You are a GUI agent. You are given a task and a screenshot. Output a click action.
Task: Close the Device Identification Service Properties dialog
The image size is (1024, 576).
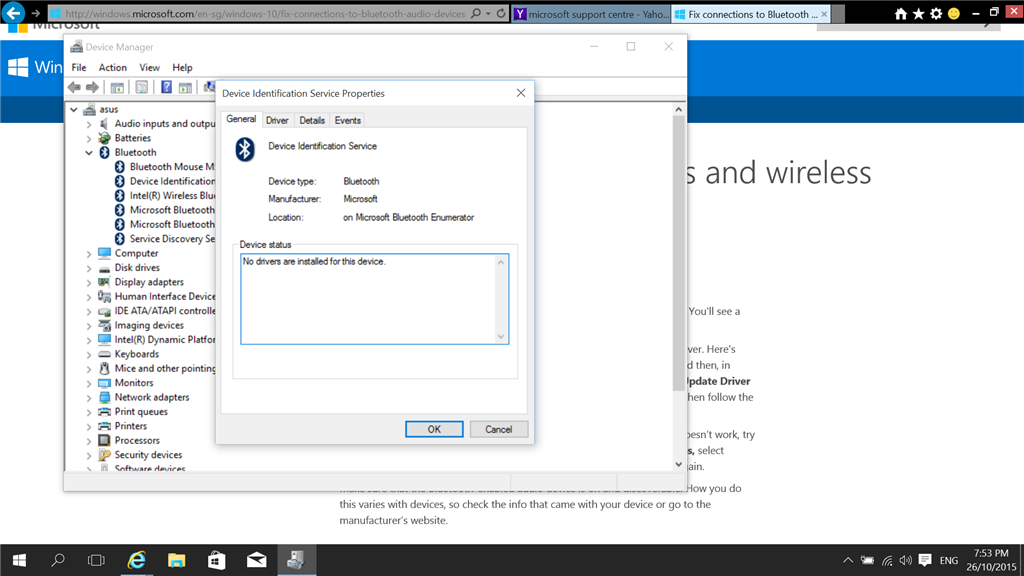tap(520, 93)
